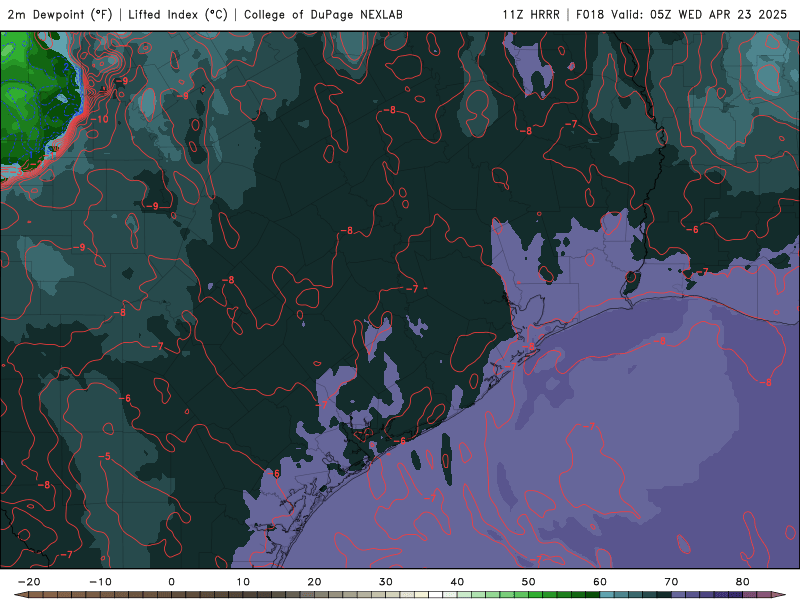
Task: Click the -10 label below the color scale
Action: [100, 582]
